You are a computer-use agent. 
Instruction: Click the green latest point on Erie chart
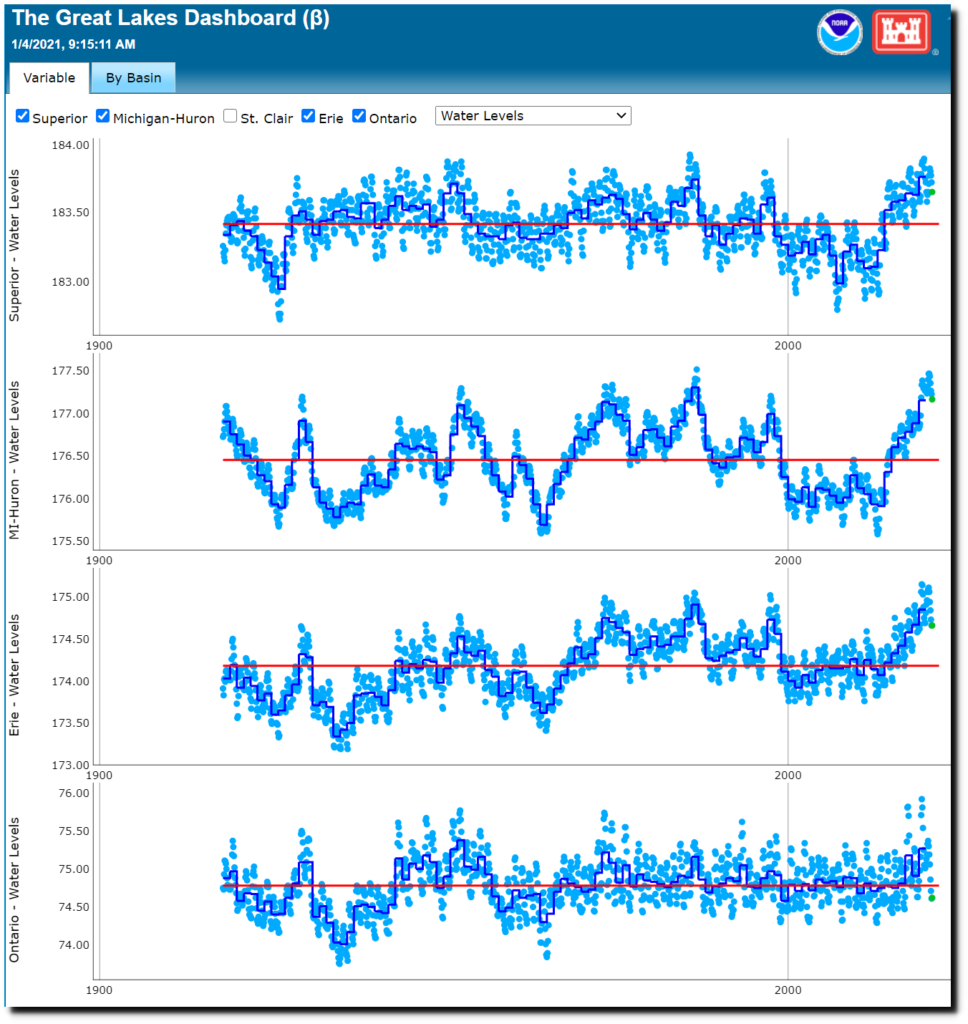(931, 626)
